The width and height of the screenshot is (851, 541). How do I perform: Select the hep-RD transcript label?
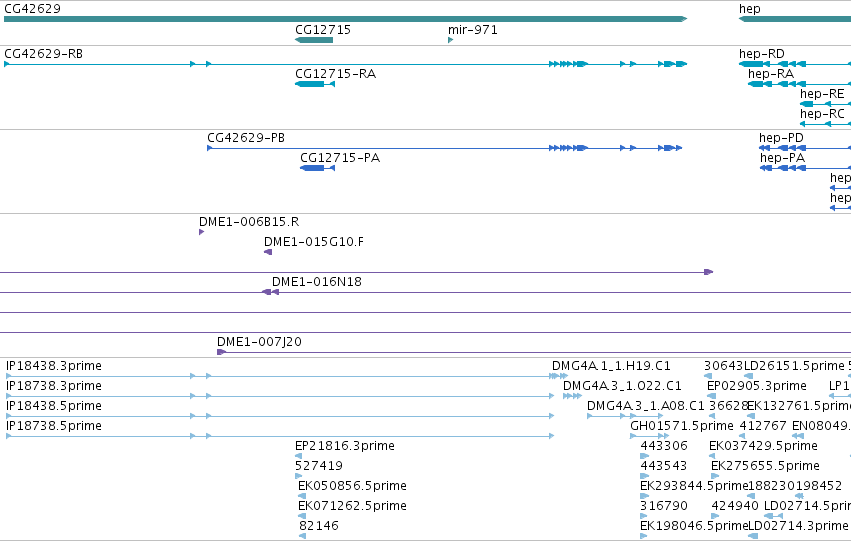[761, 54]
